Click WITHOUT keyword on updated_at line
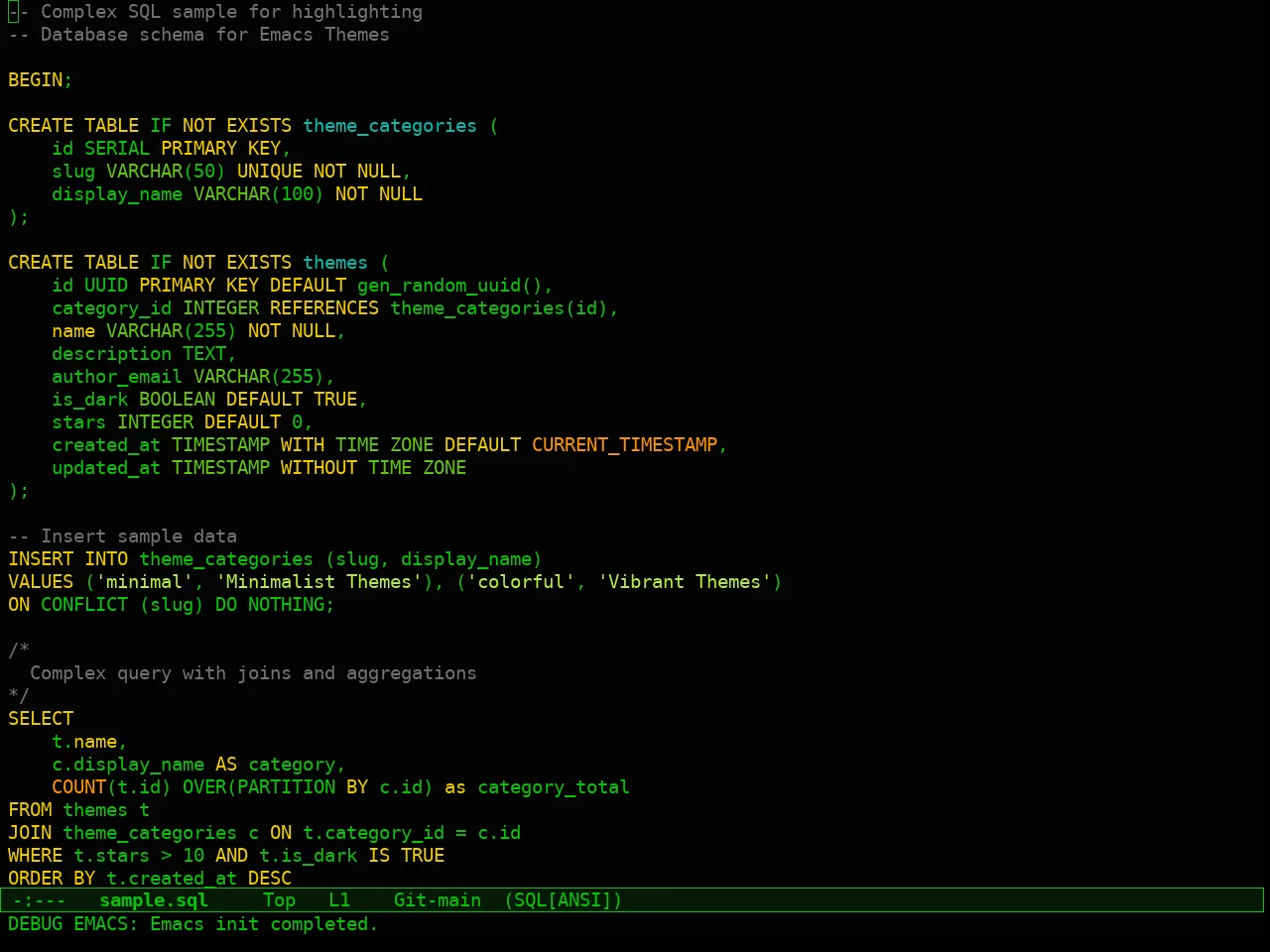Screen dimensions: 1270x952 pyautogui.click(x=318, y=468)
